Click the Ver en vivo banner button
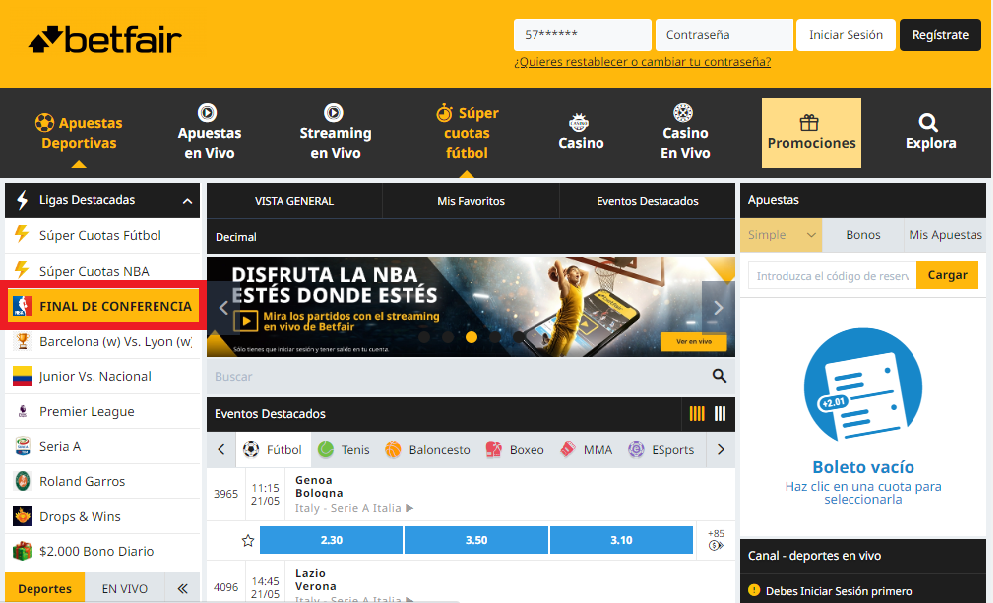993x603 pixels. point(693,341)
